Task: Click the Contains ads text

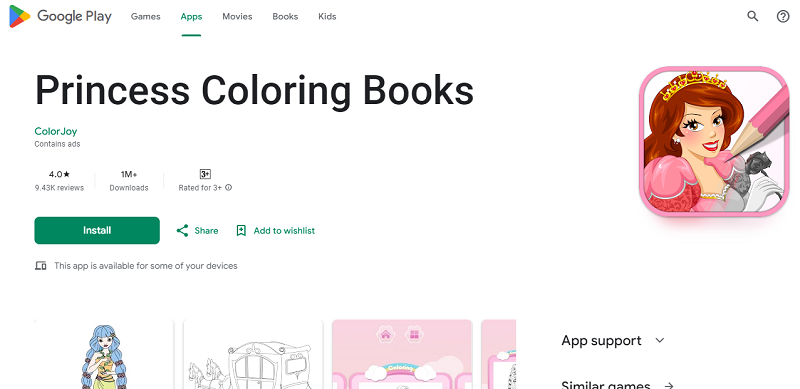Action: tap(57, 144)
